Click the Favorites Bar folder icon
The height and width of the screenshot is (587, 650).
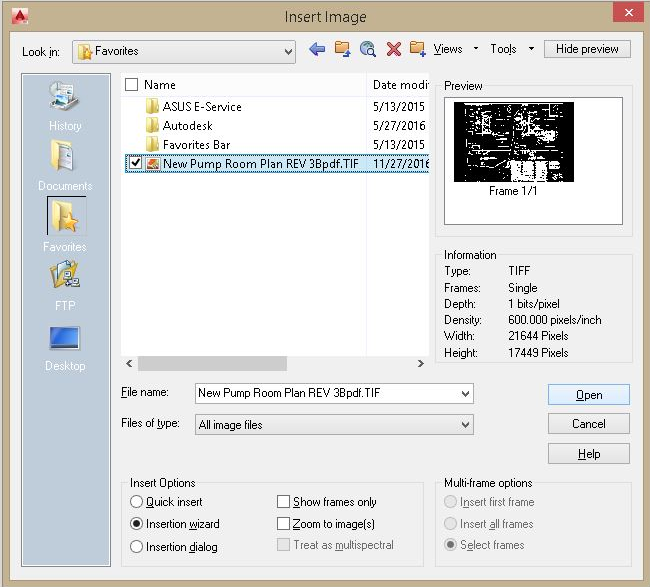(x=152, y=144)
